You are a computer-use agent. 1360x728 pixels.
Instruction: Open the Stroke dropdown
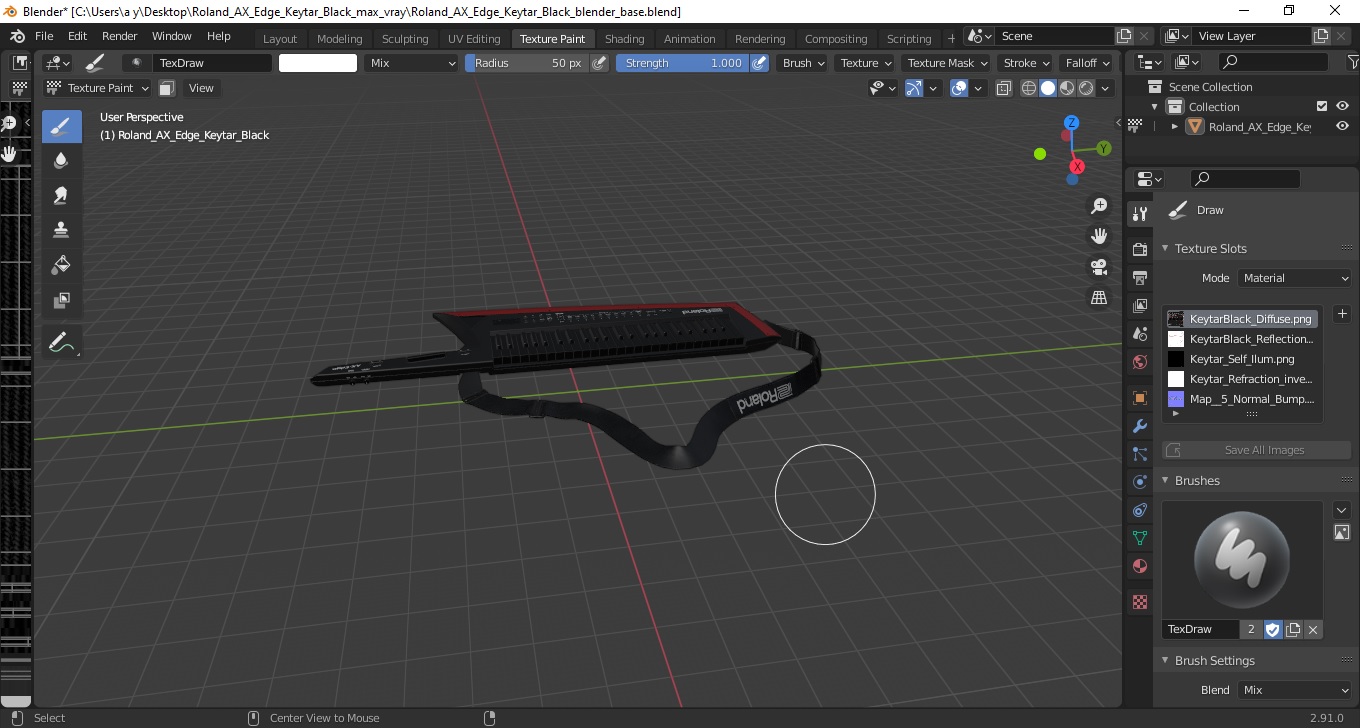1026,63
